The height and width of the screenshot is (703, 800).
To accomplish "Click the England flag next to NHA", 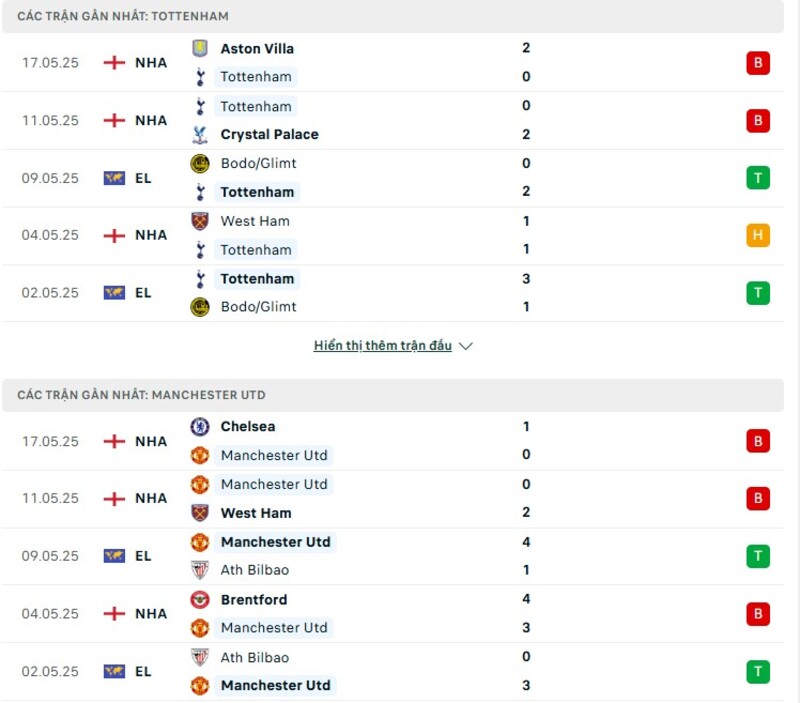I will point(113,62).
